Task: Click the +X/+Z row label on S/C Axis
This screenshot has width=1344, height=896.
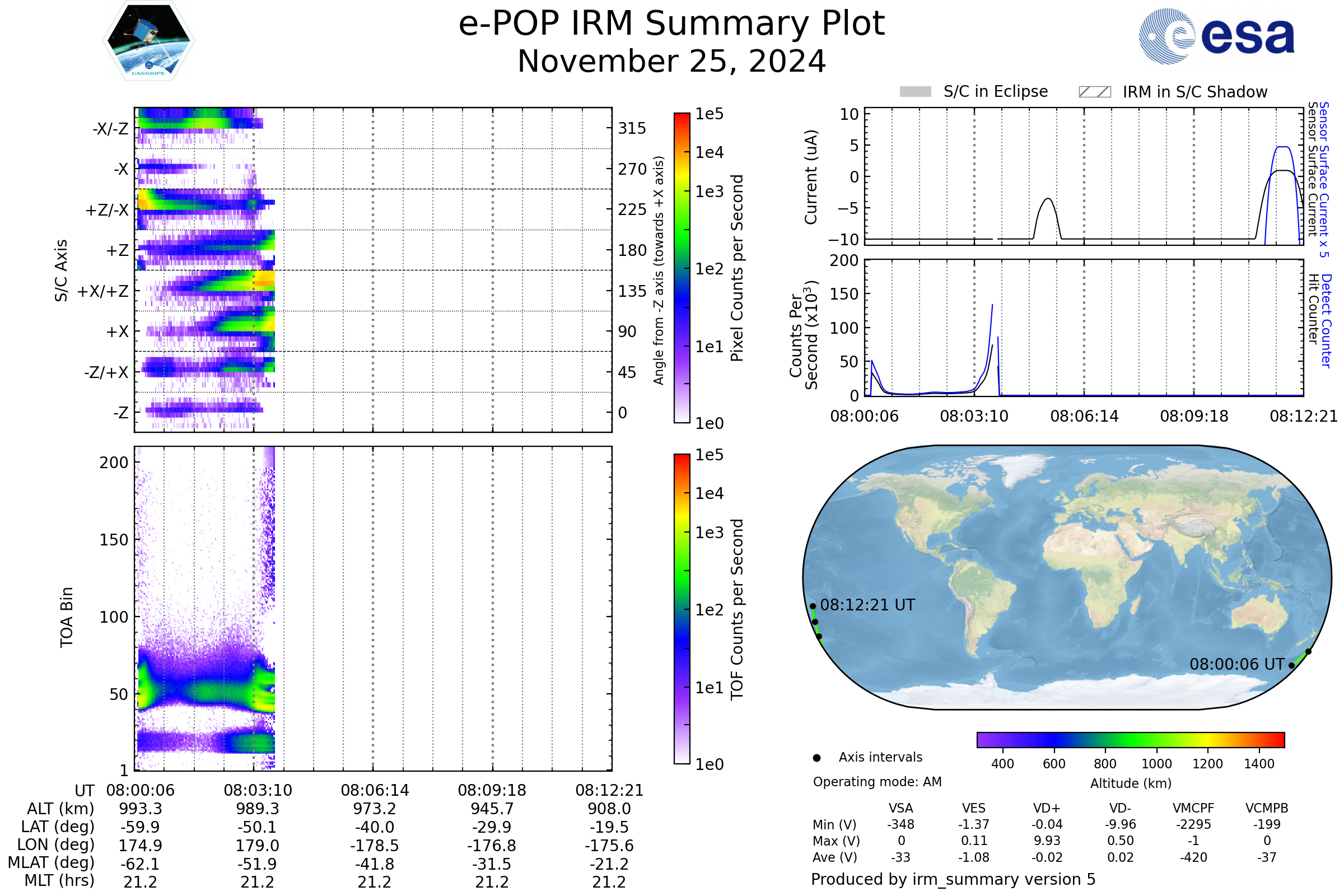Action: click(x=103, y=291)
